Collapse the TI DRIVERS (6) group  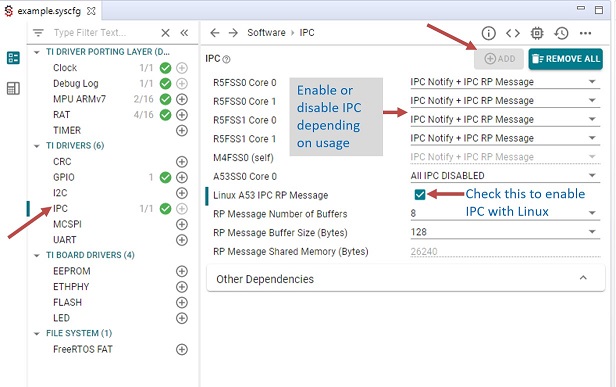[x=37, y=146]
